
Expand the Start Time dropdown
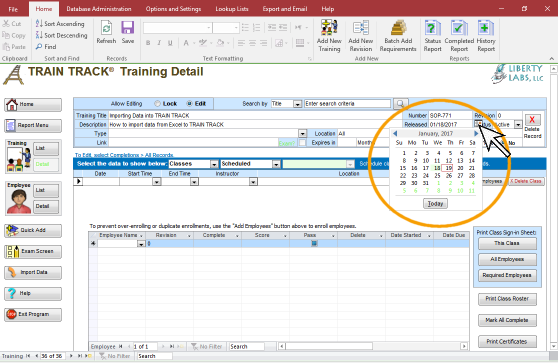point(157,182)
